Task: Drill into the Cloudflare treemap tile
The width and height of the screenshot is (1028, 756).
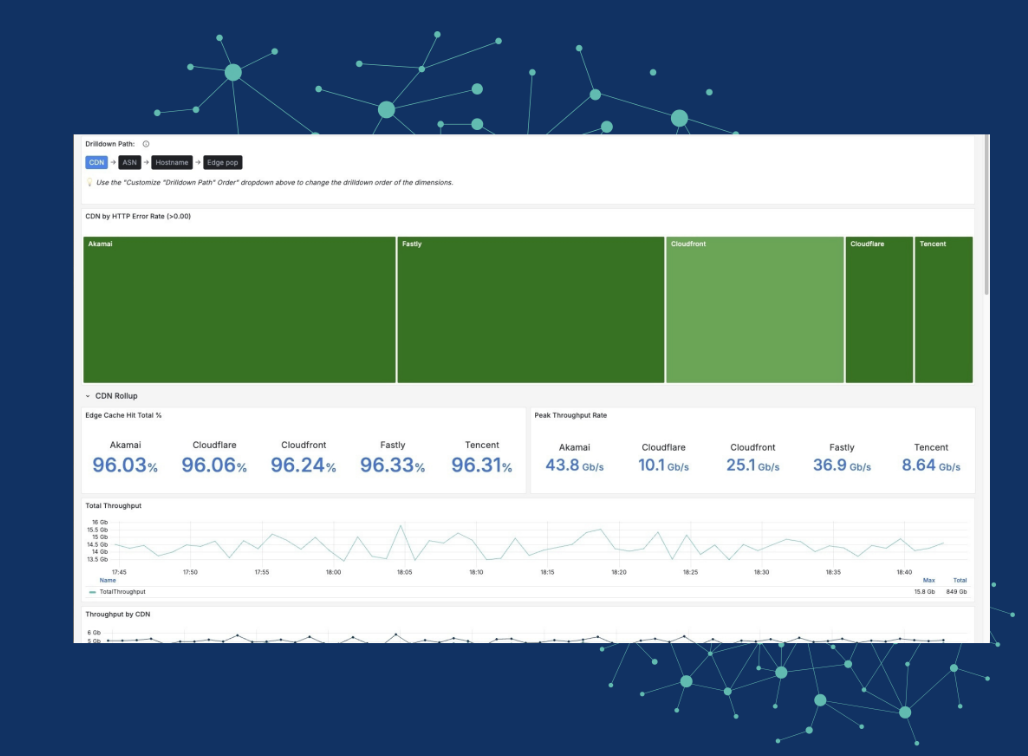Action: [879, 310]
